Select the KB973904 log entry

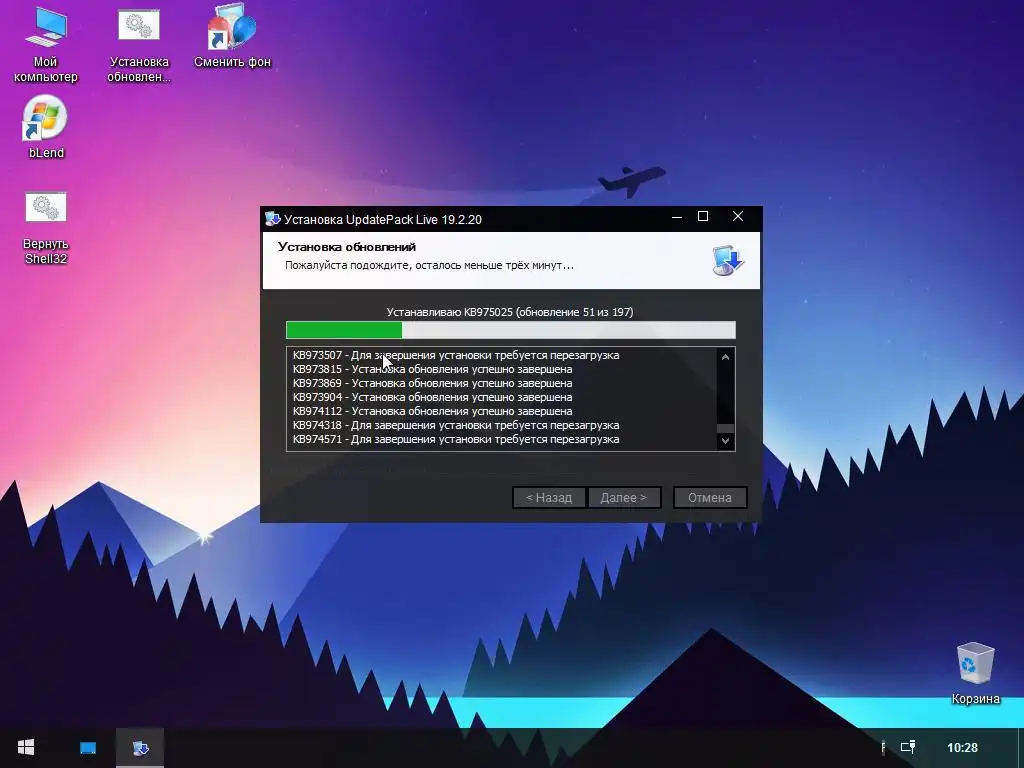[x=432, y=397]
